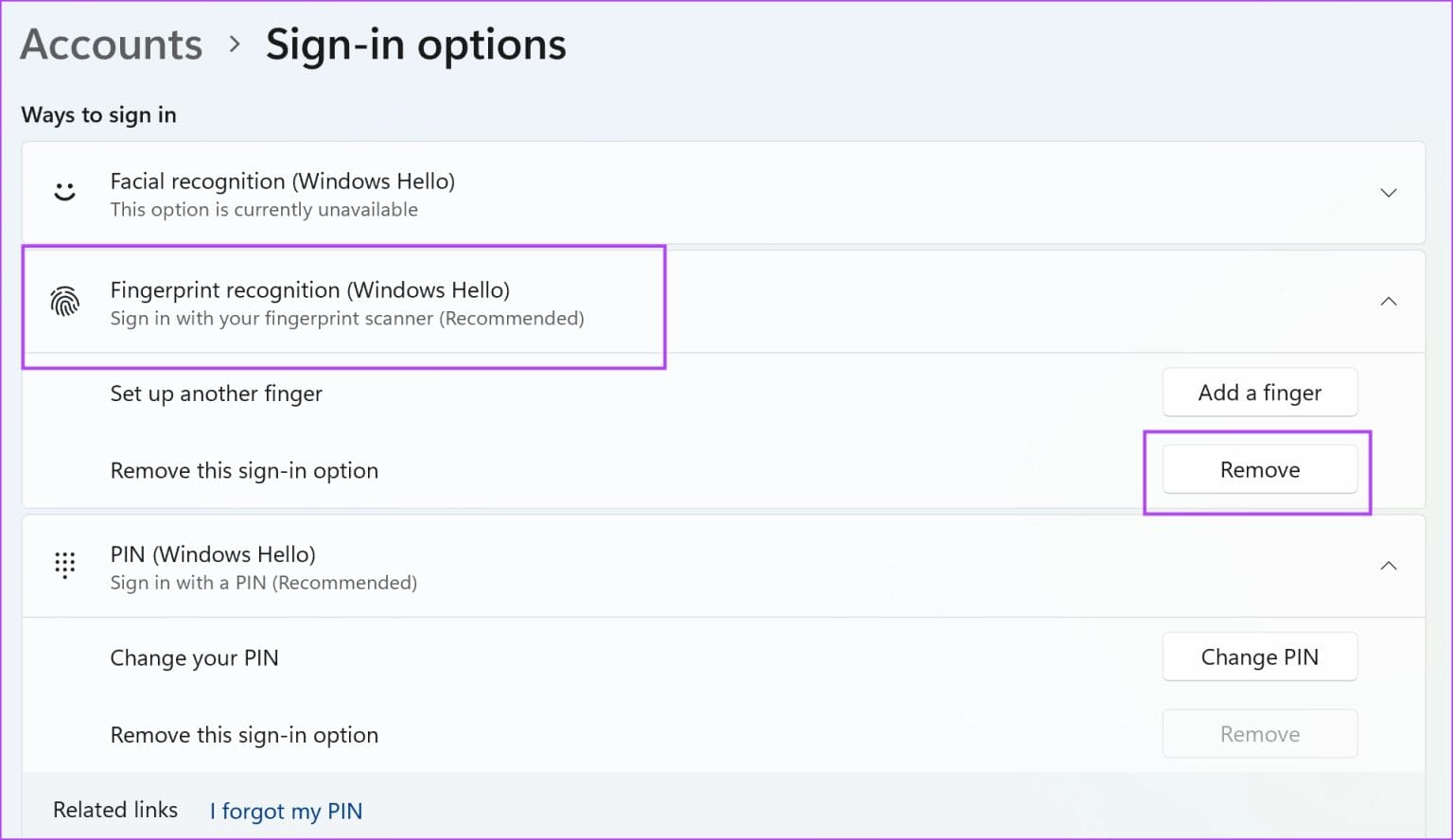Select the PIN keypad dots icon
Viewport: 1453px width, 840px height.
(x=64, y=565)
